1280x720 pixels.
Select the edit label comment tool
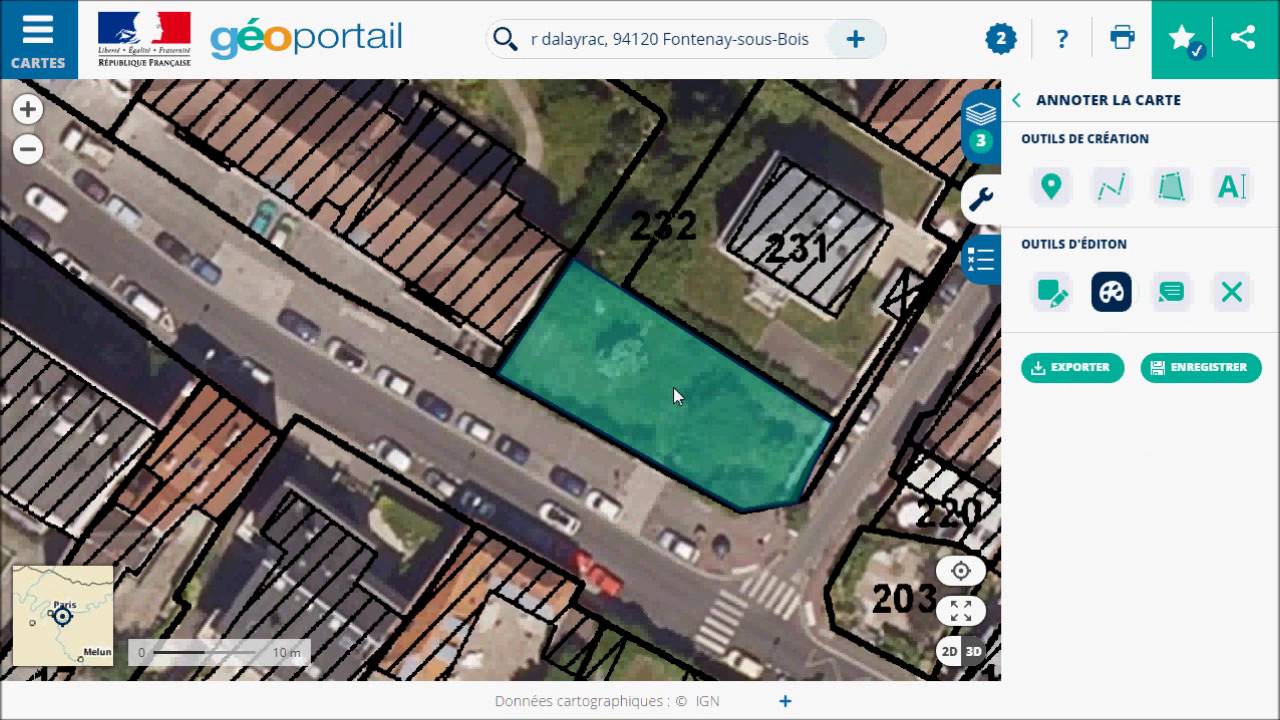click(1171, 292)
